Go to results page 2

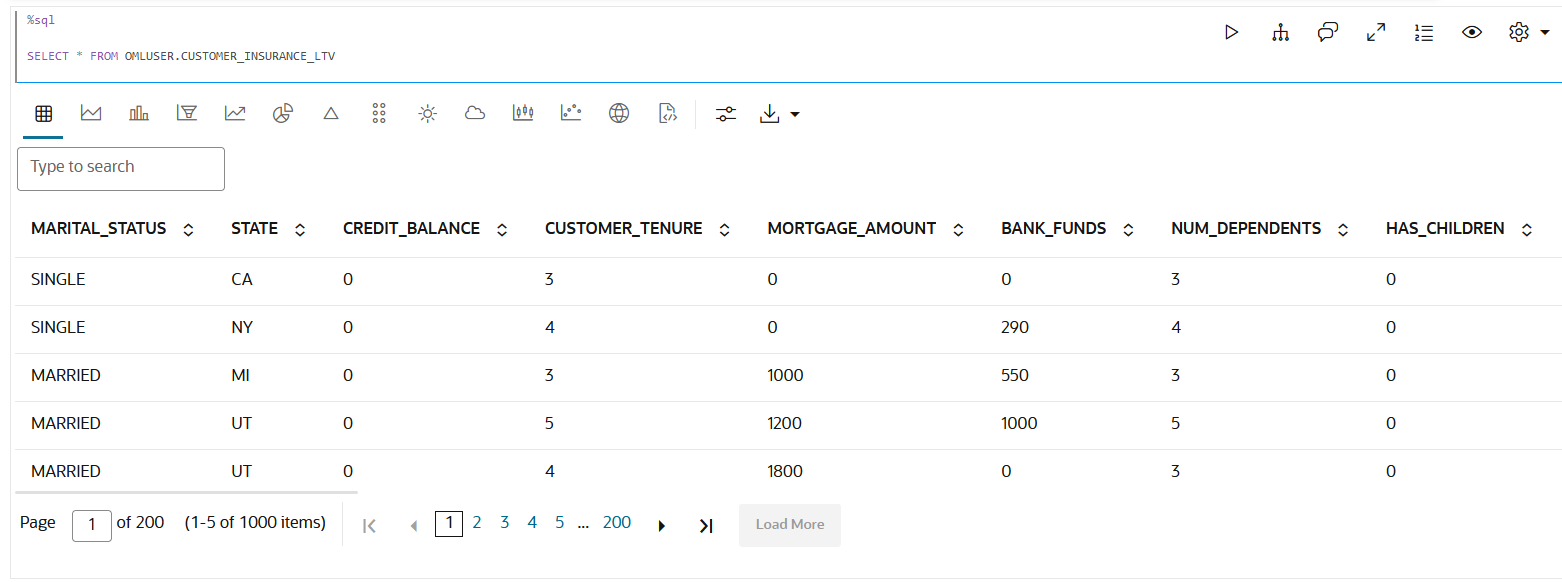477,522
